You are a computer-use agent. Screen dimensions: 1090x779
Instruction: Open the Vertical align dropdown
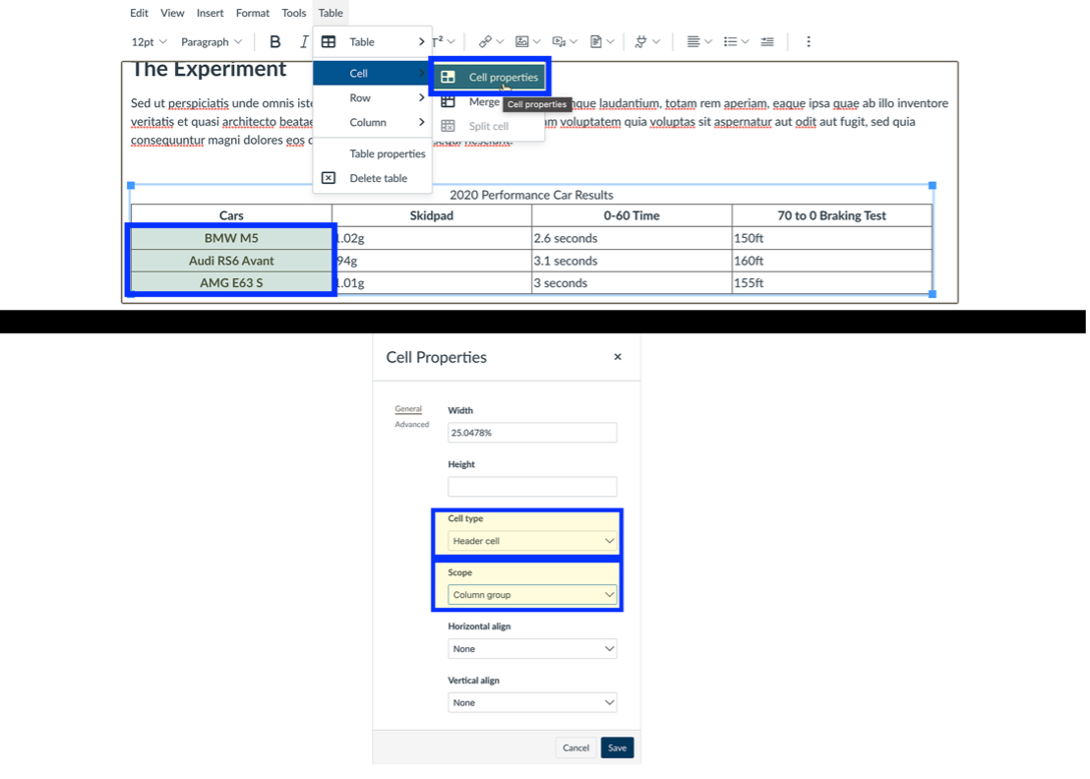[x=532, y=703]
